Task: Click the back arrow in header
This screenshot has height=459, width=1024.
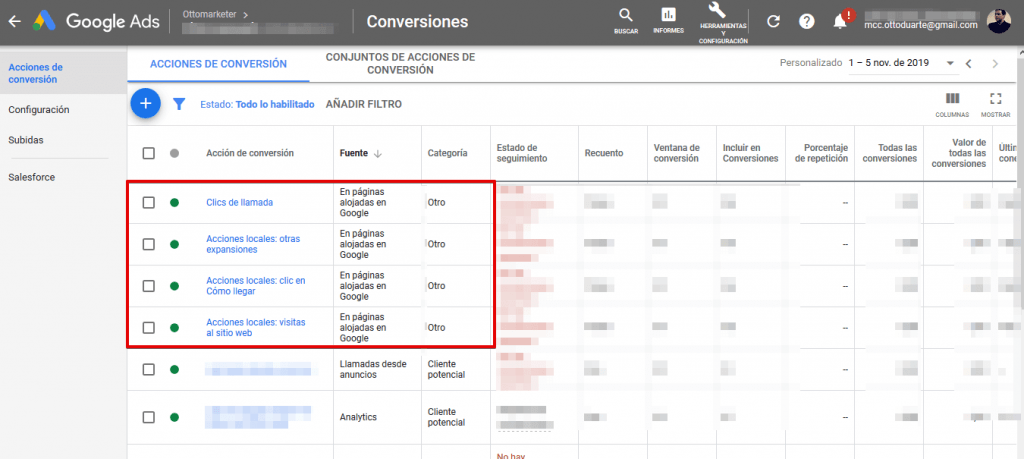Action: (13, 21)
